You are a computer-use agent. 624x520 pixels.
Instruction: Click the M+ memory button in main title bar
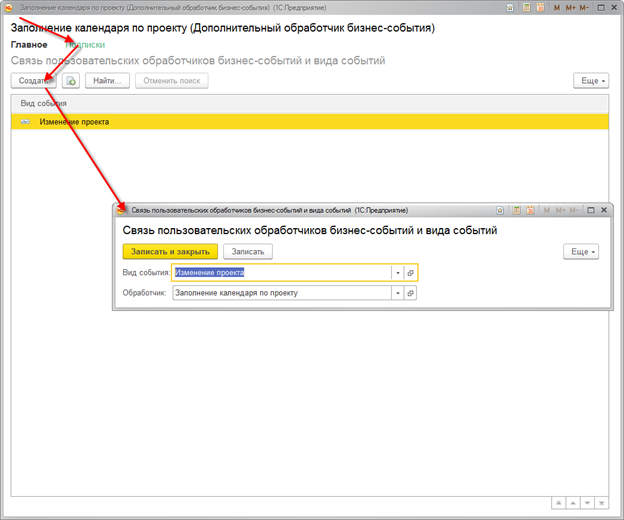point(571,7)
